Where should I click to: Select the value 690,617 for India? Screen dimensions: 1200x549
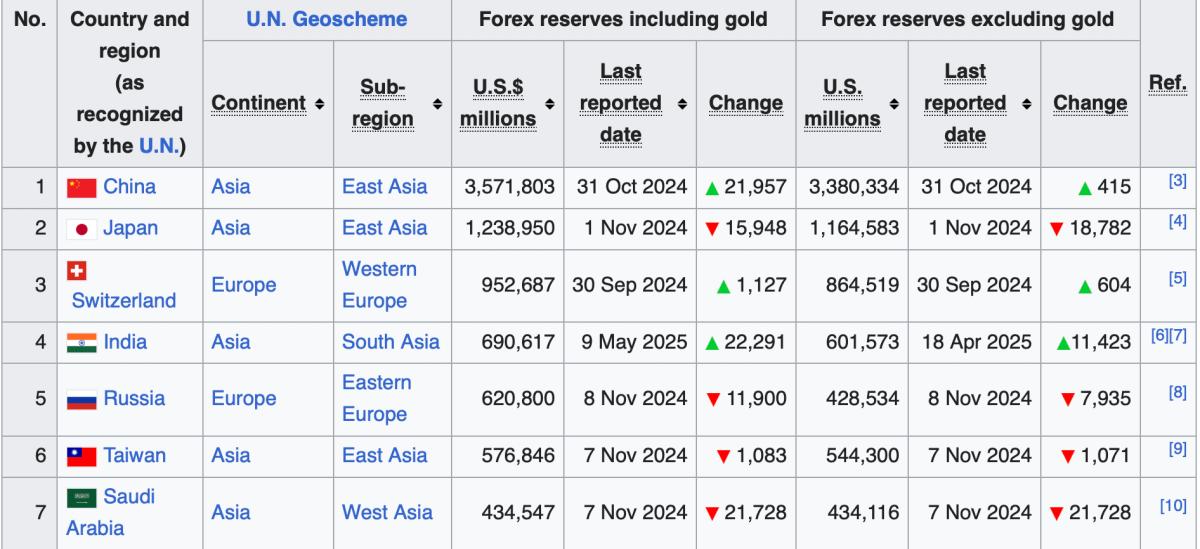[x=520, y=343]
